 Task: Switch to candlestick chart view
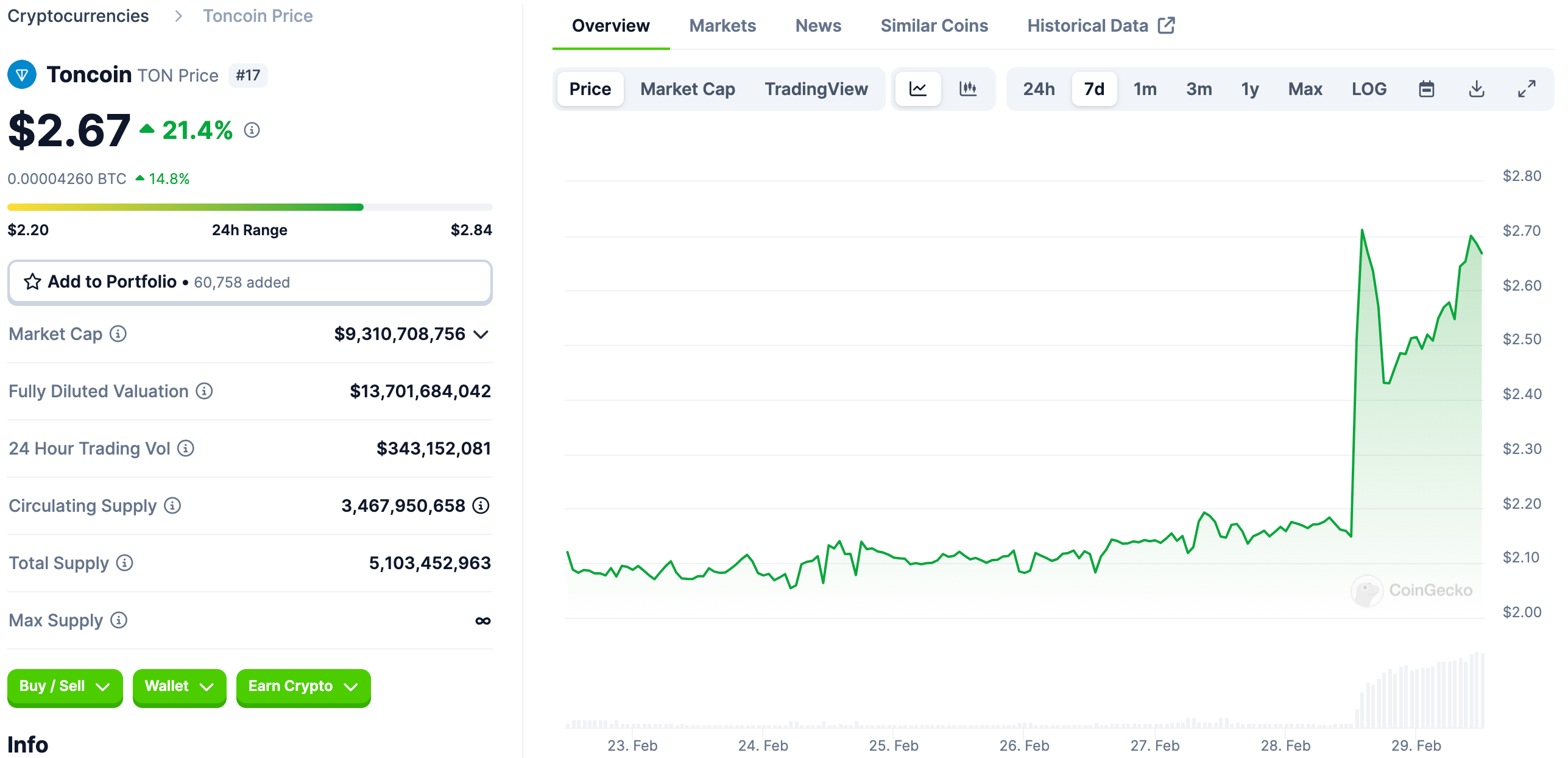point(967,89)
